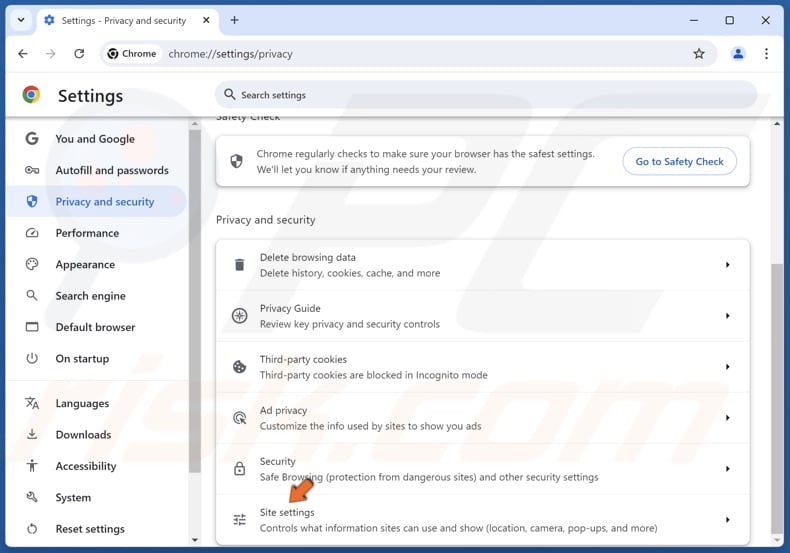Viewport: 790px width, 553px height.
Task: Open System settings
Action: tap(97, 498)
